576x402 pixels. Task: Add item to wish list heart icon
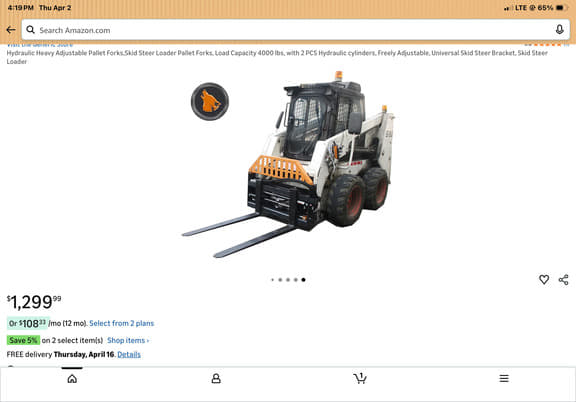[x=544, y=280]
